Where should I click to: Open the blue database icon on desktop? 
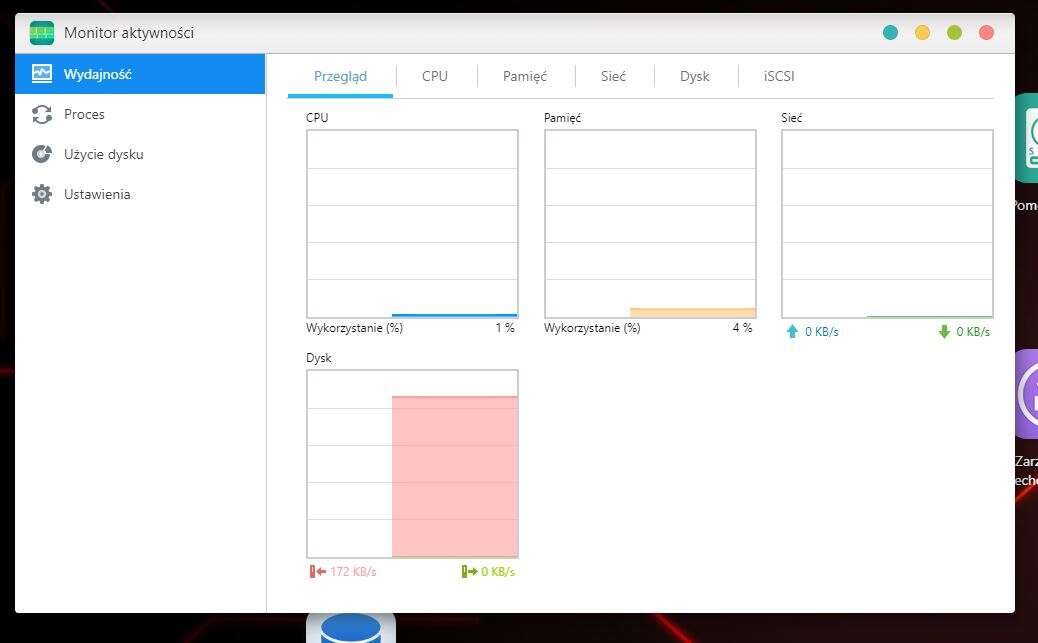[350, 629]
